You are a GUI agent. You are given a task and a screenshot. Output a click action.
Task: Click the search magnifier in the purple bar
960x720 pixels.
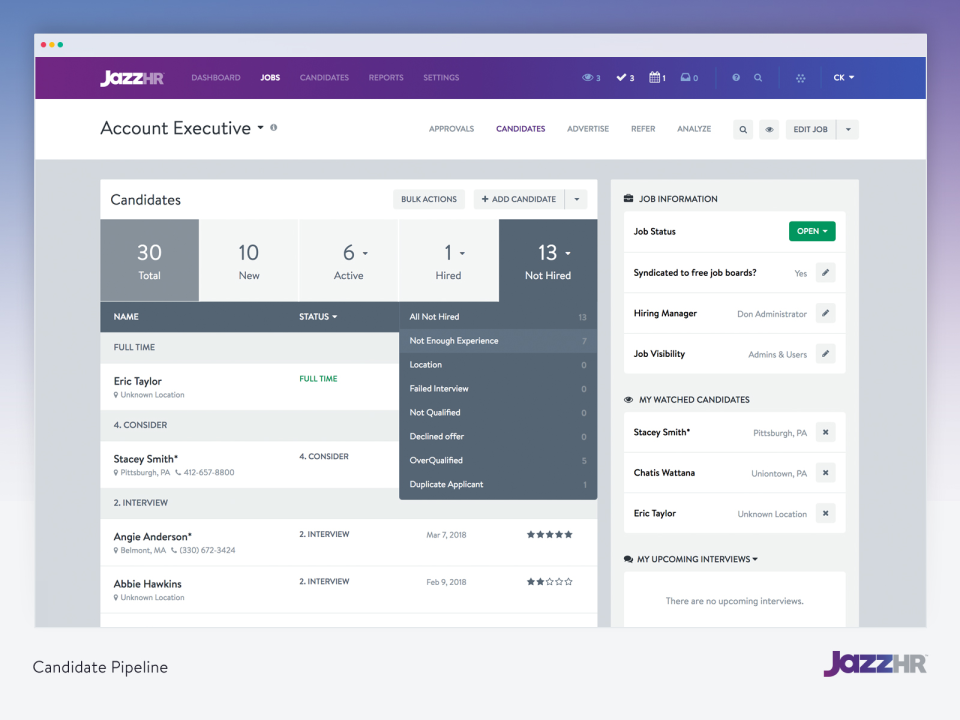tap(758, 77)
